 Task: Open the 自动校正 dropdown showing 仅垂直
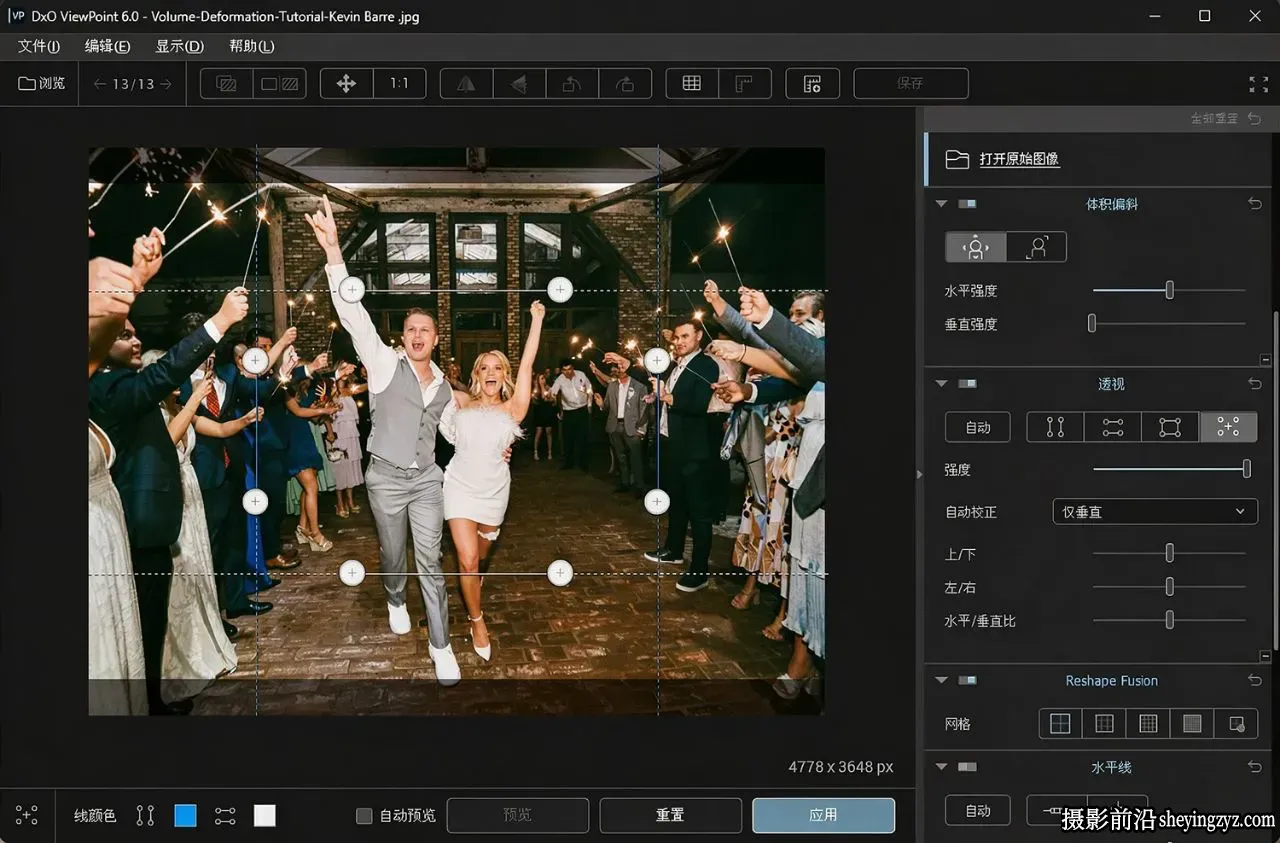tap(1155, 511)
